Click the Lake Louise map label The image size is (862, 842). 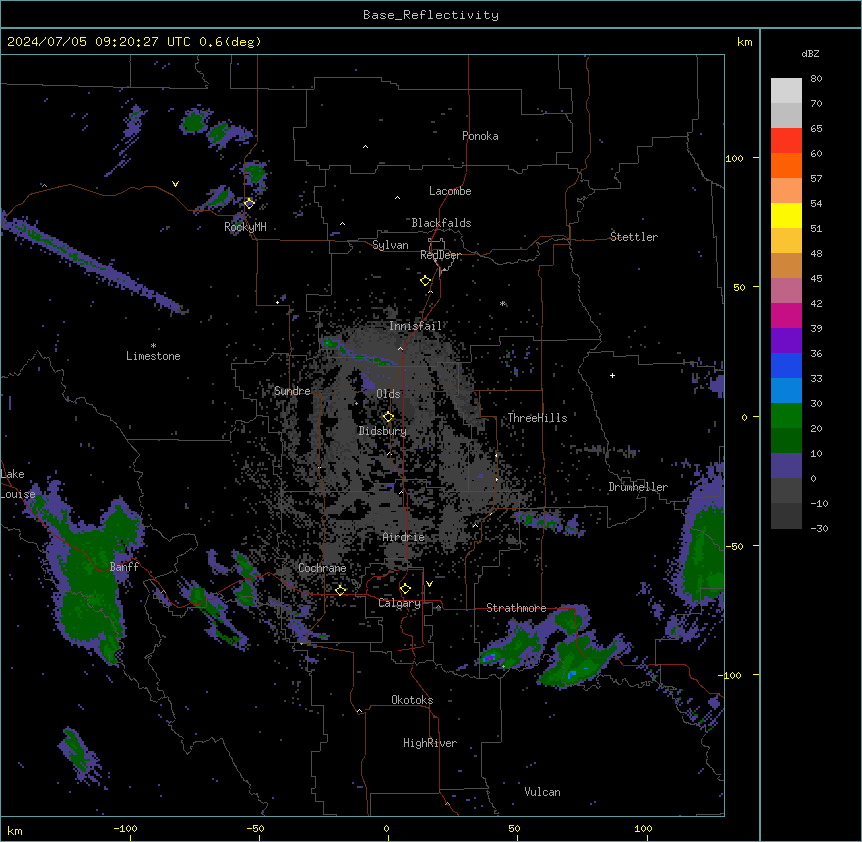coord(18,484)
